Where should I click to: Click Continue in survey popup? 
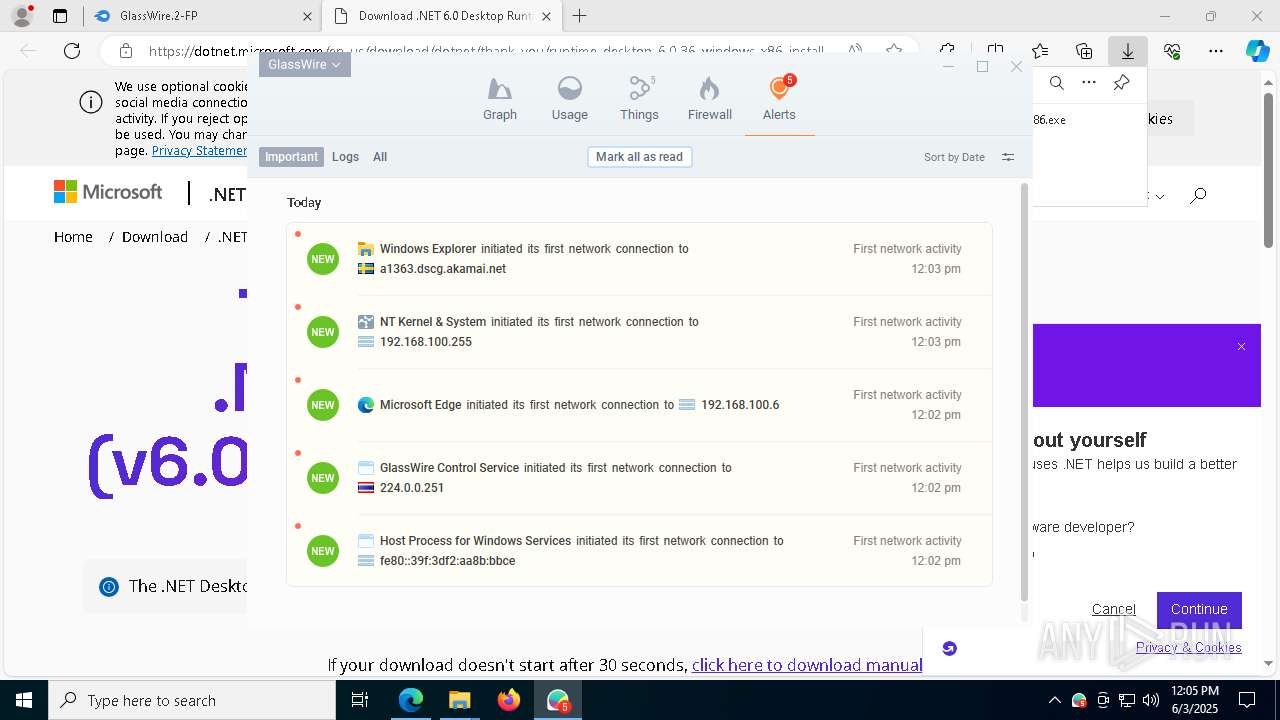pos(1199,609)
